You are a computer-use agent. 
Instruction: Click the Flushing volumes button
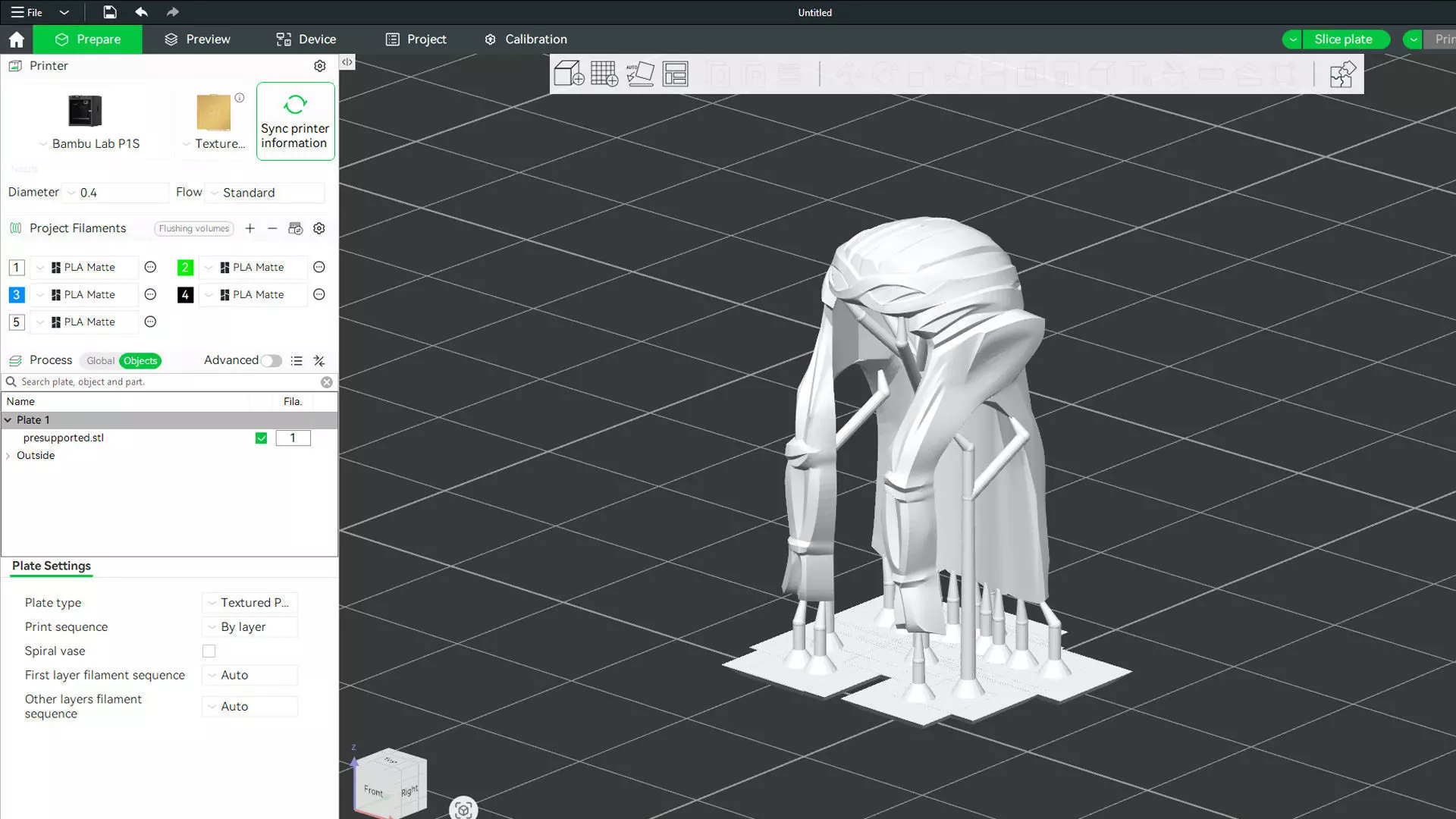coord(193,228)
